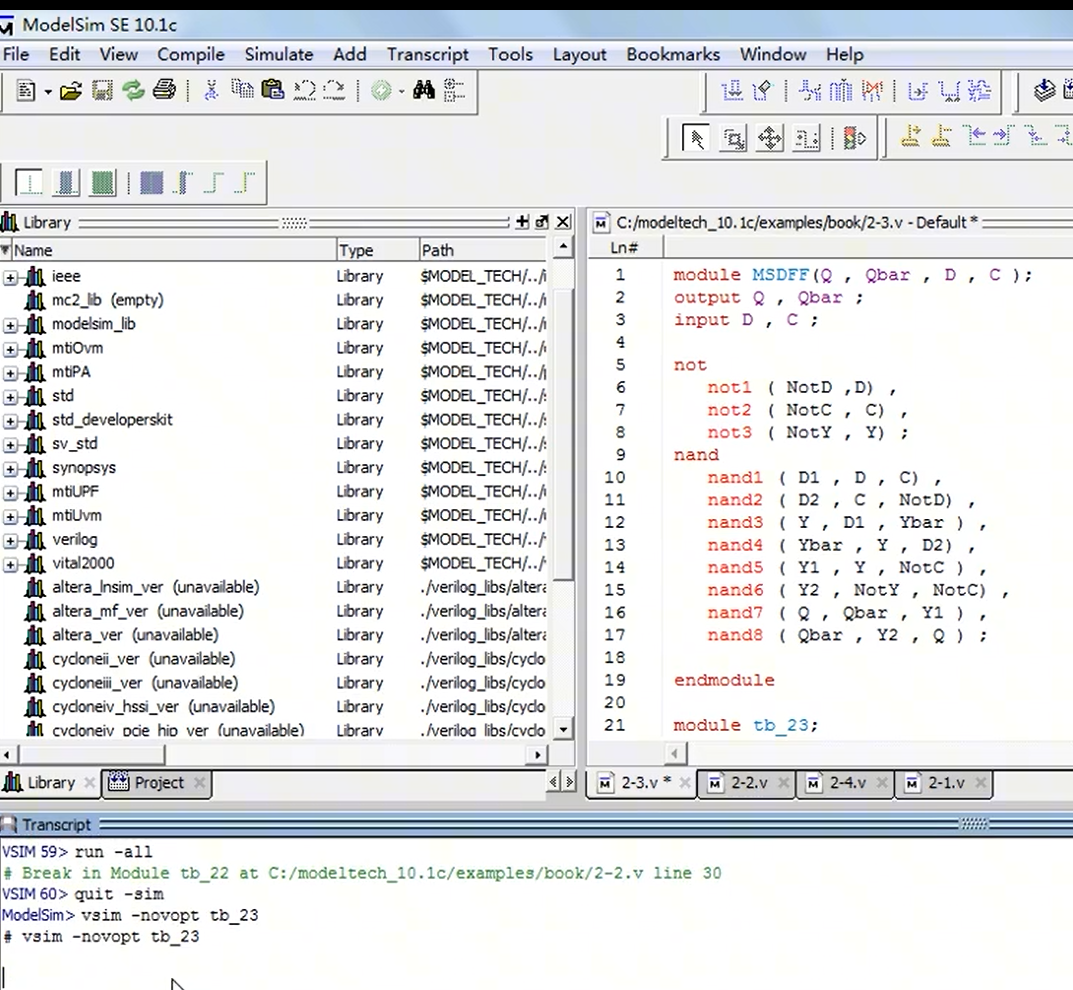Image resolution: width=1073 pixels, height=990 pixels.
Task: Click the red crossed signals icon
Action: coord(872,90)
